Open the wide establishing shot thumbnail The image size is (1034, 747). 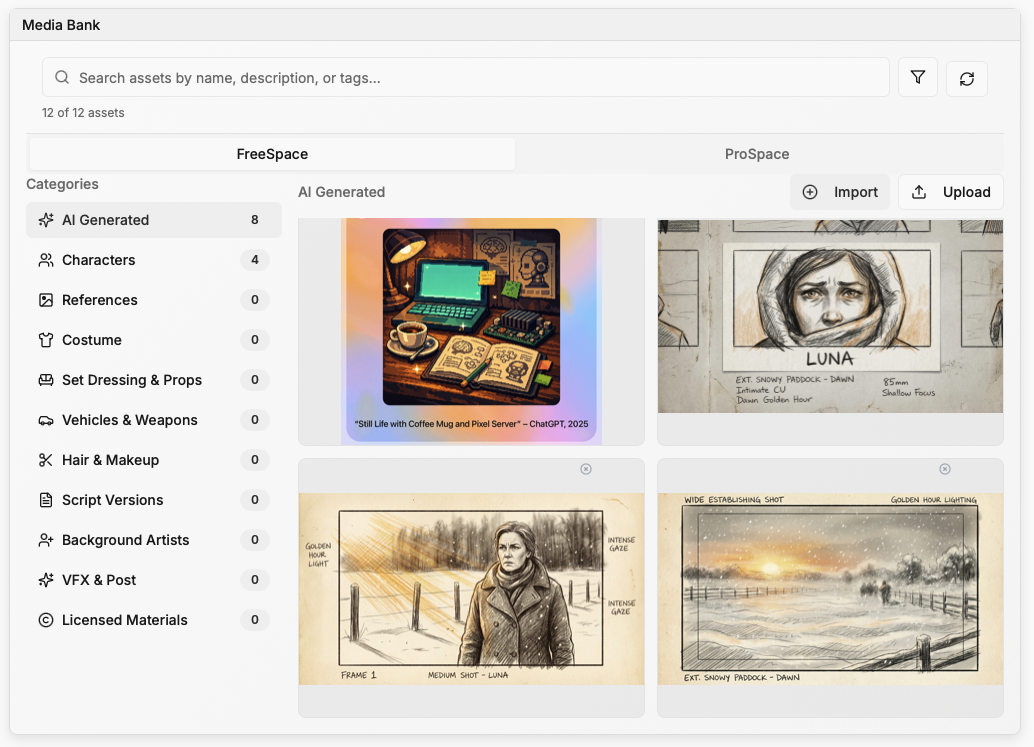pyautogui.click(x=830, y=589)
